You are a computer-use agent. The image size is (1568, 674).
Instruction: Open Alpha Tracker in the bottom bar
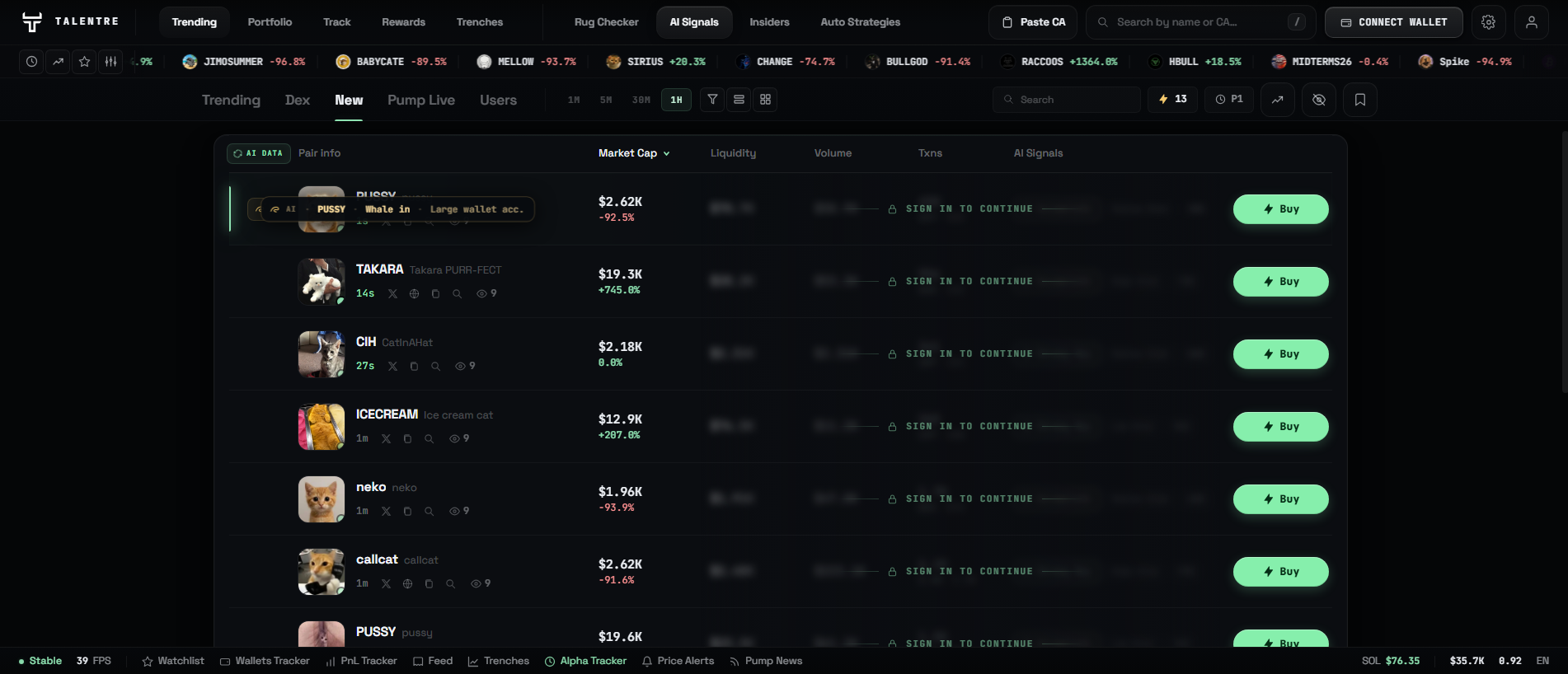[585, 661]
